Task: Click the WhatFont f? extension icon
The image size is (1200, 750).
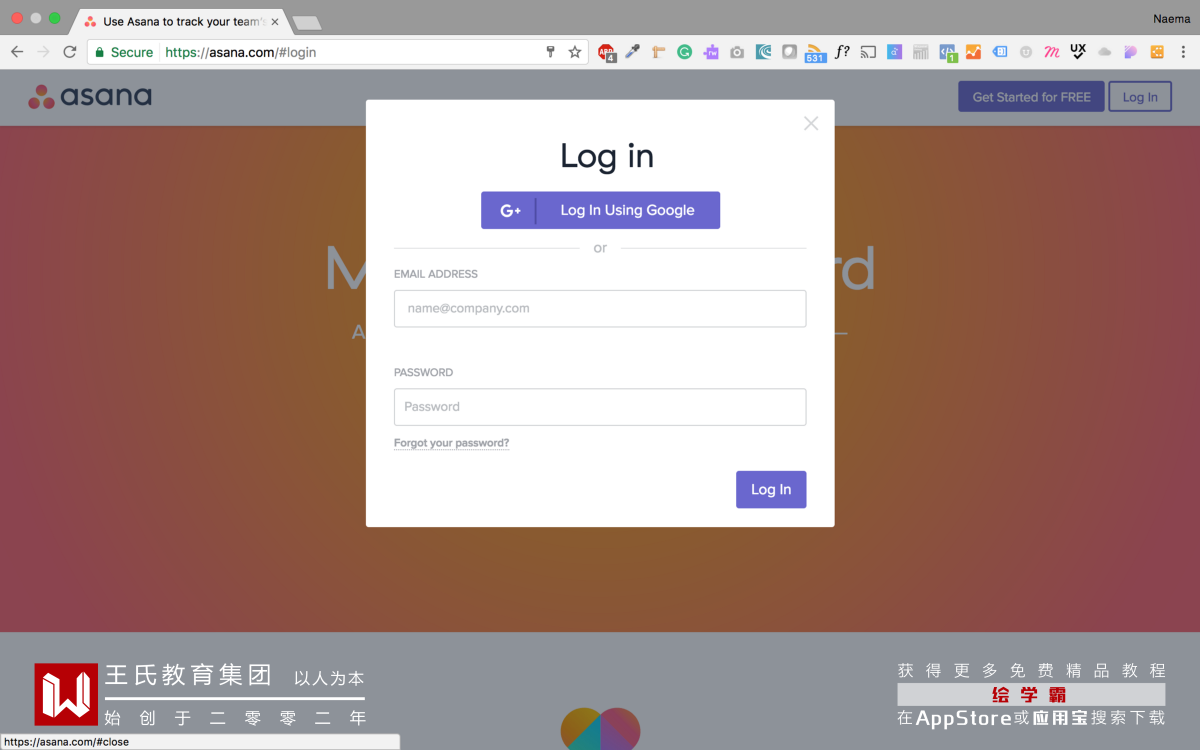Action: [x=842, y=52]
